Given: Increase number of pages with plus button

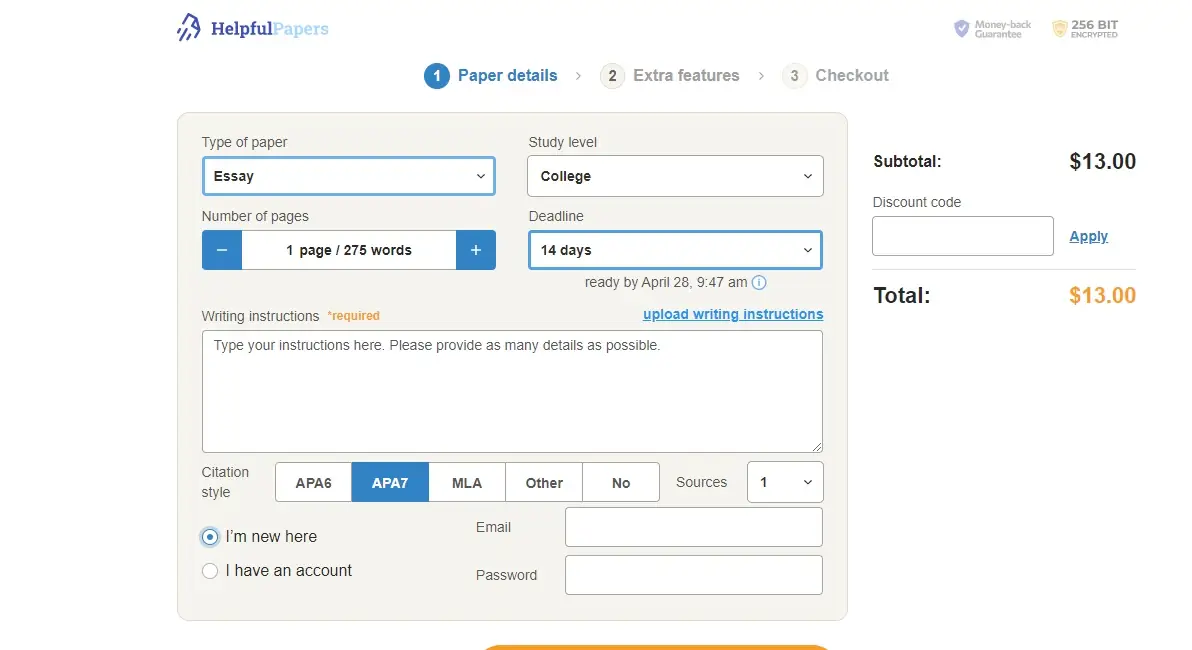Looking at the screenshot, I should (476, 250).
